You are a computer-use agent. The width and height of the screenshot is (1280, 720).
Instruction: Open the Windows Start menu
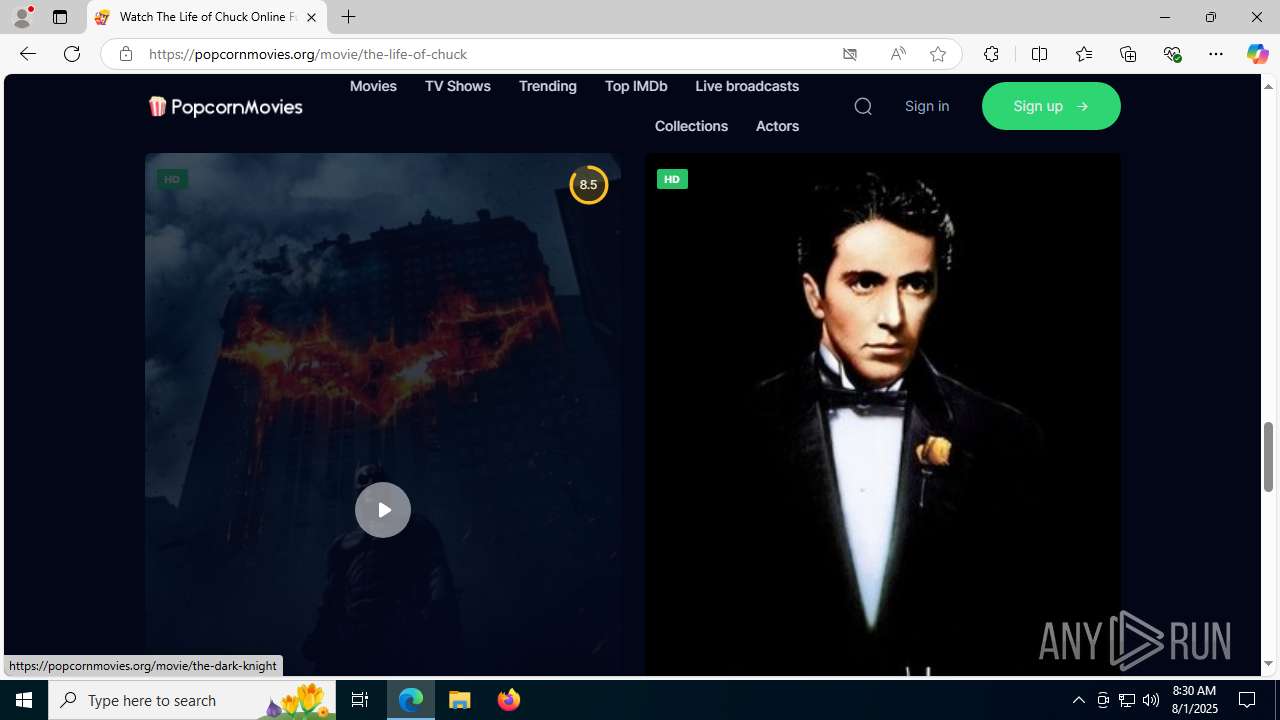pyautogui.click(x=24, y=700)
